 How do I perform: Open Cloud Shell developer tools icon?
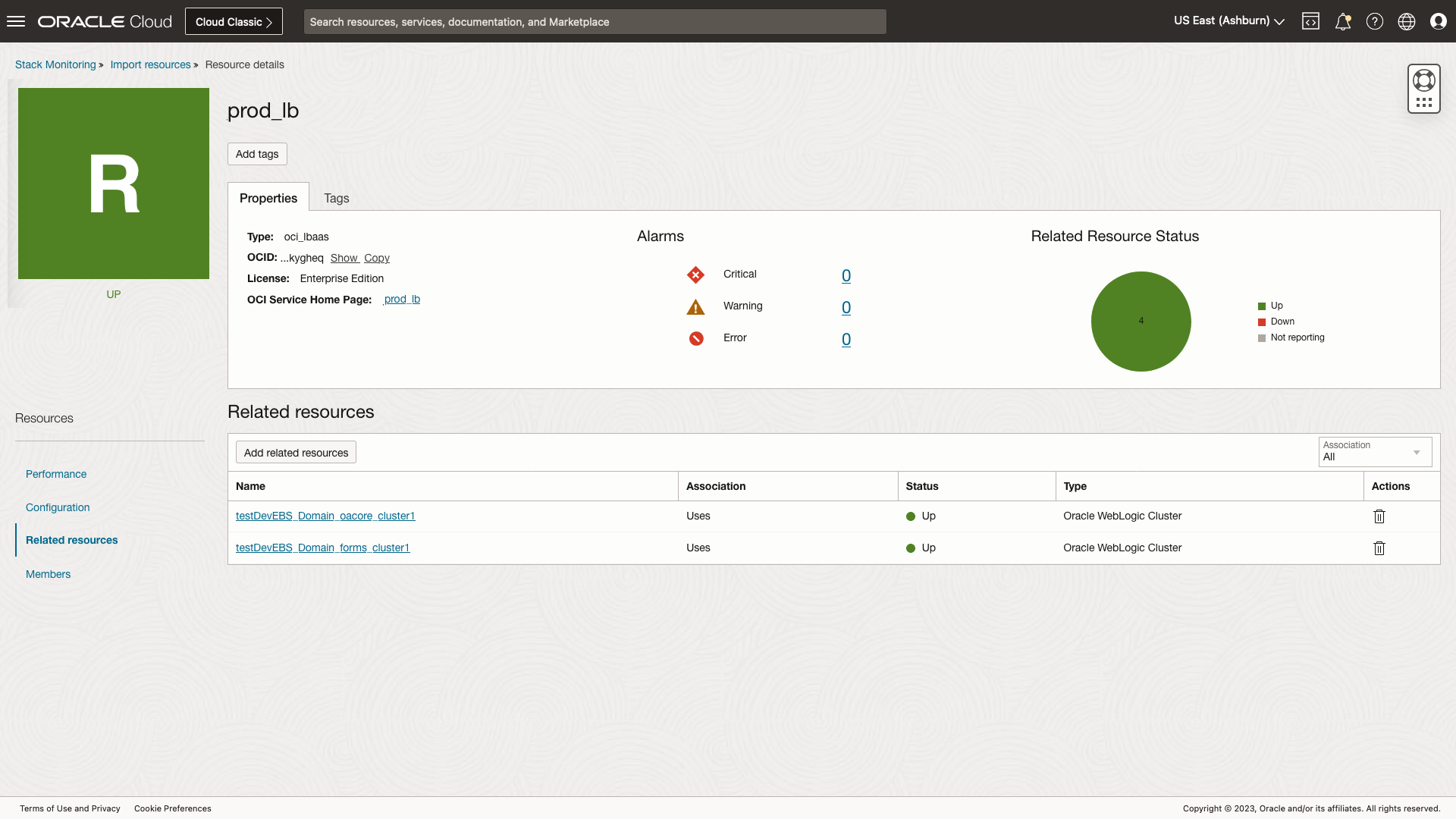pos(1310,21)
